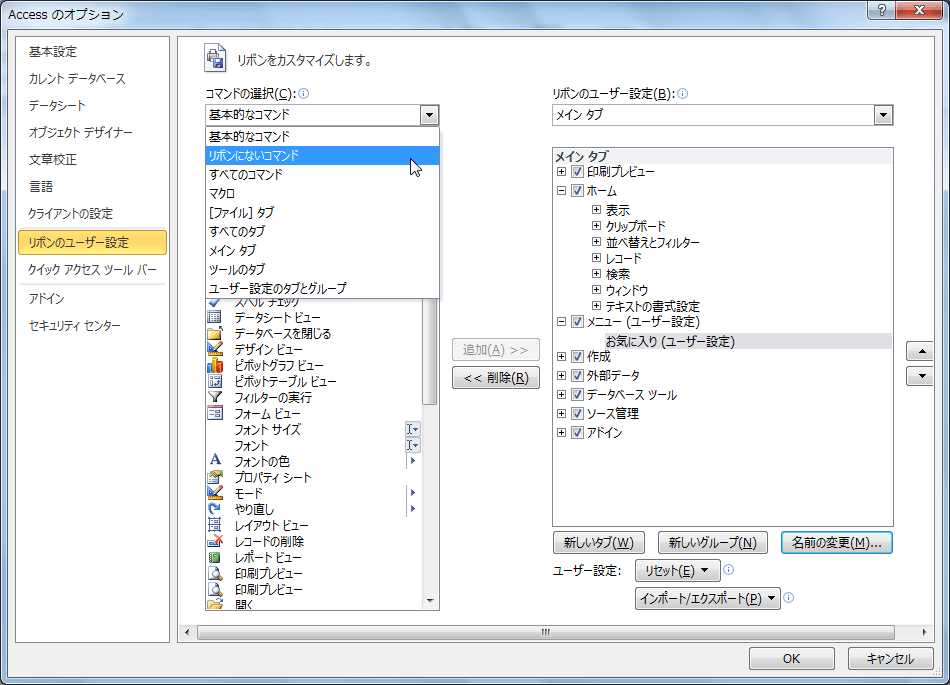This screenshot has width=950, height=685.
Task: Click the レイアウト ビュー icon
Action: point(214,525)
